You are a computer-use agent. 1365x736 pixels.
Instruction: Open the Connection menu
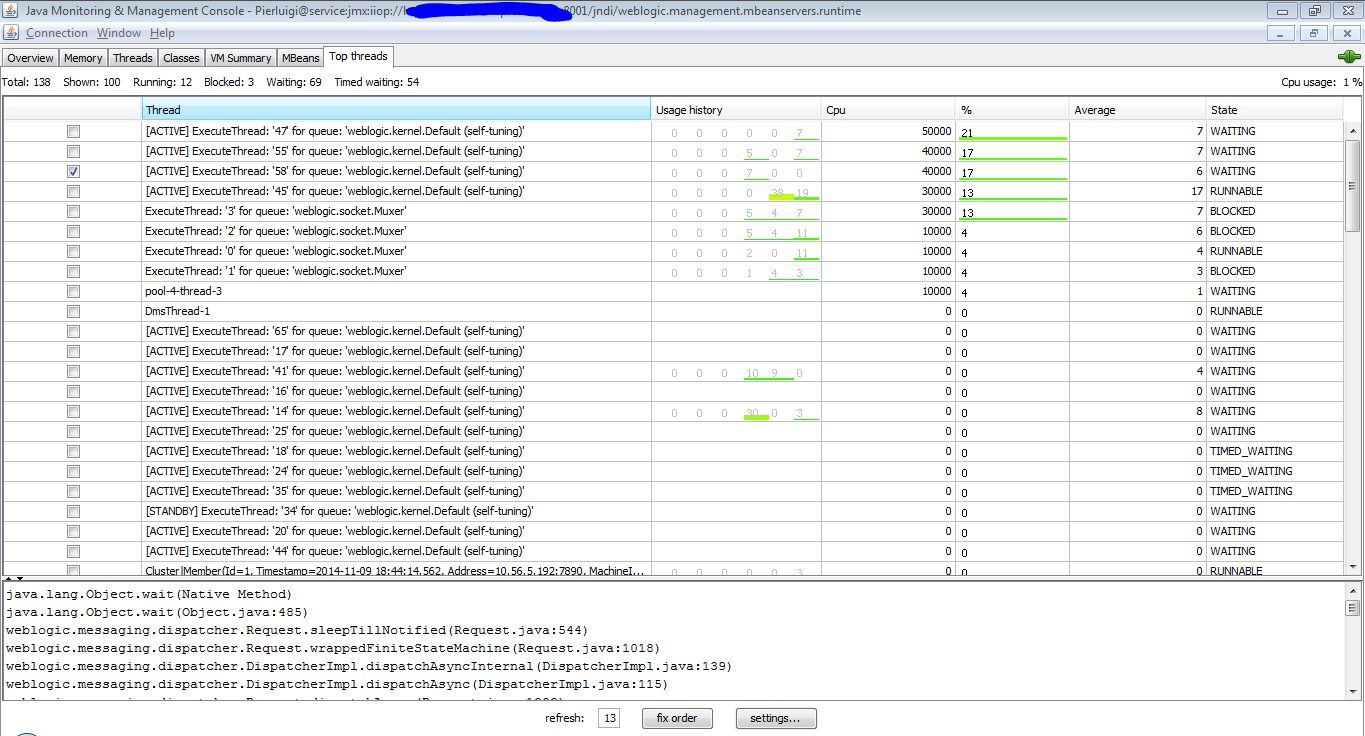coord(56,32)
